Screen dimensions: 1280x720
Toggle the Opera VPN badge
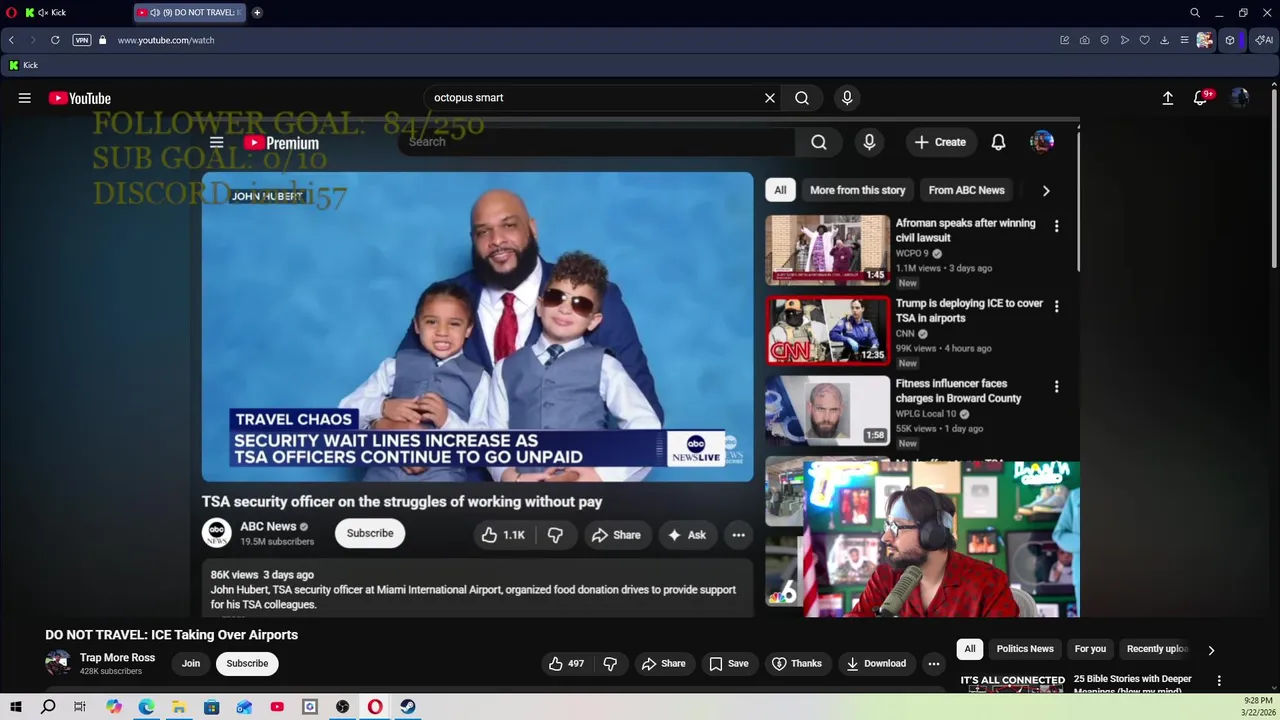point(82,40)
